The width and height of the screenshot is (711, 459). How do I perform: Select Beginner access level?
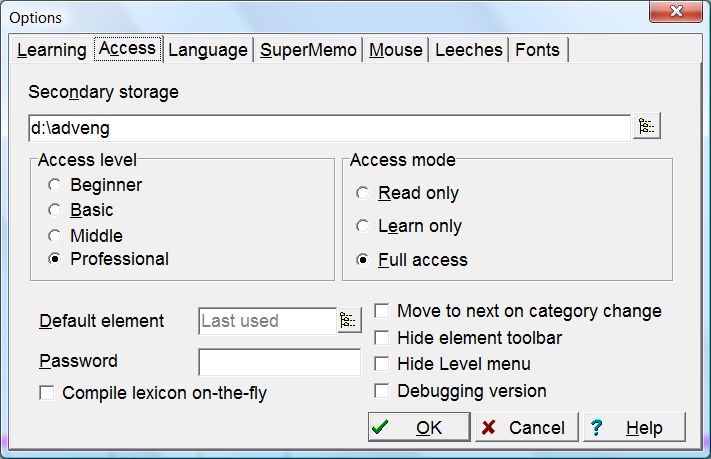click(x=55, y=185)
